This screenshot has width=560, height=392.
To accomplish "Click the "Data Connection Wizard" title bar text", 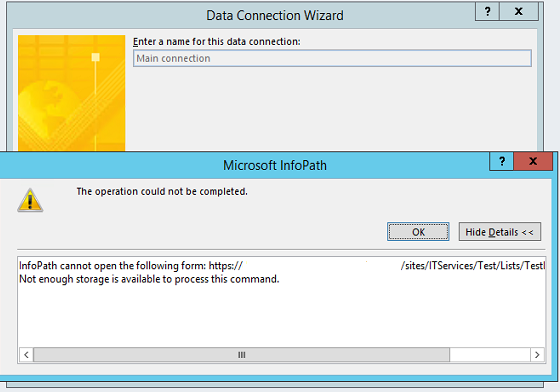I will click(275, 15).
